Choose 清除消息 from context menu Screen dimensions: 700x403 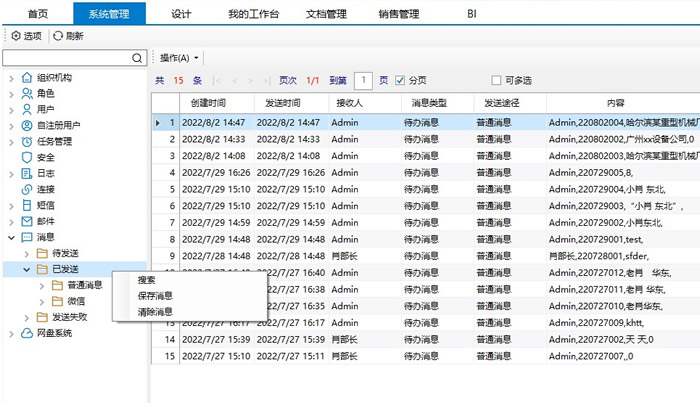click(155, 312)
